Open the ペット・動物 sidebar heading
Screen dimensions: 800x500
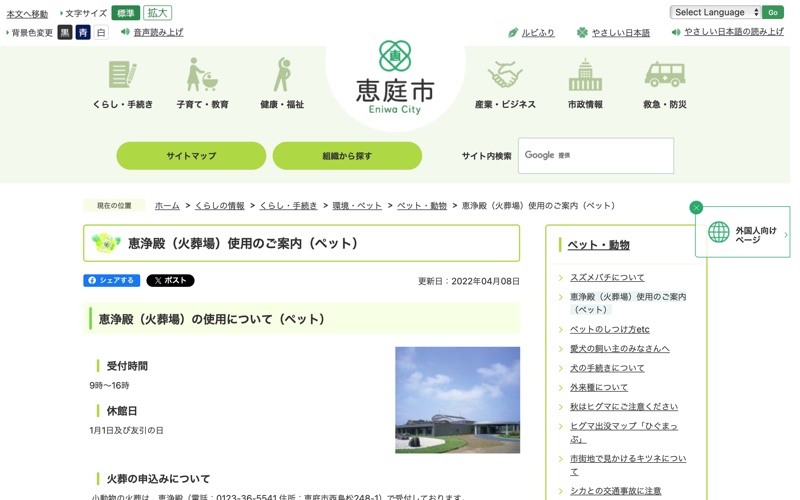598,245
